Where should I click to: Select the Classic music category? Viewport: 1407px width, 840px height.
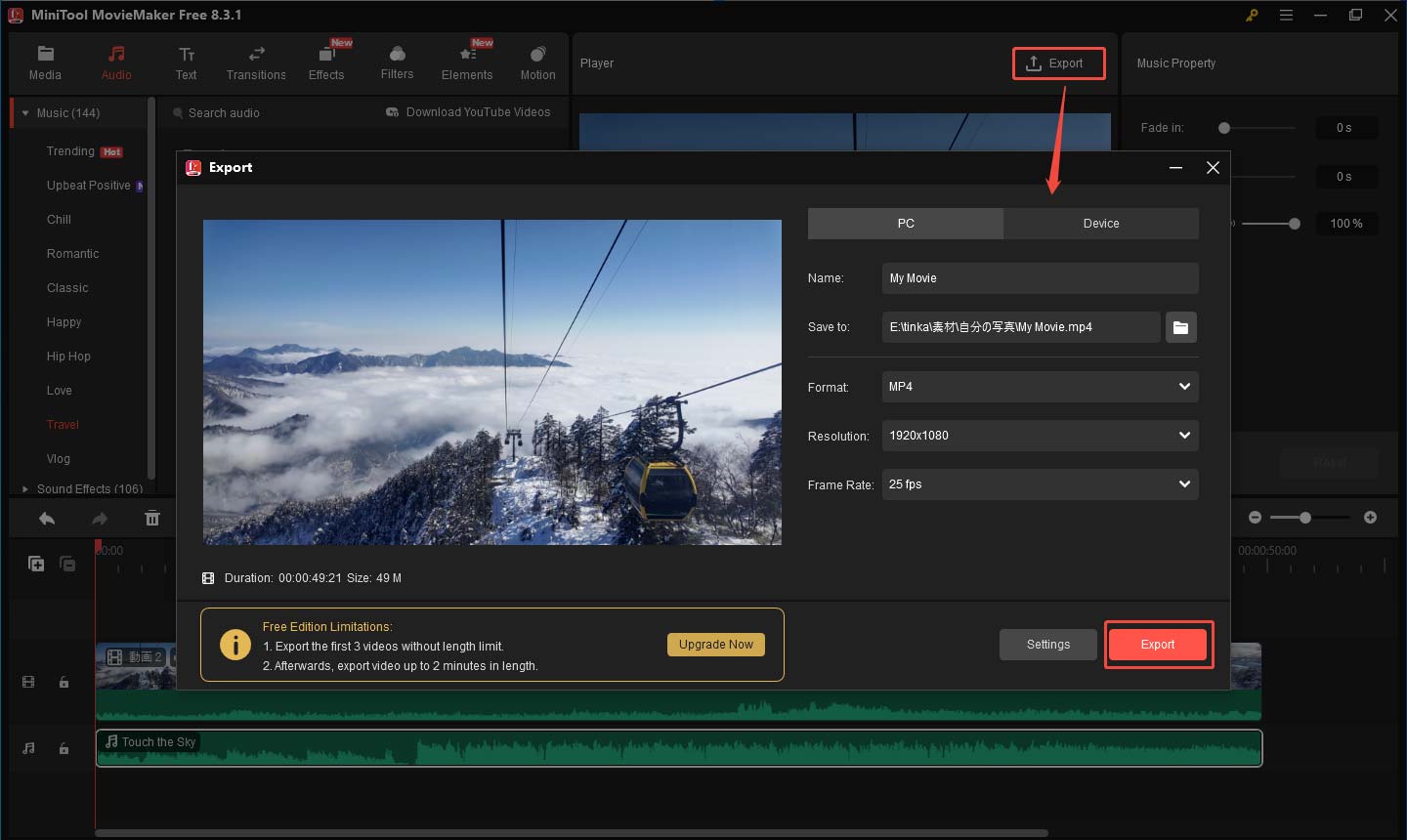point(67,288)
